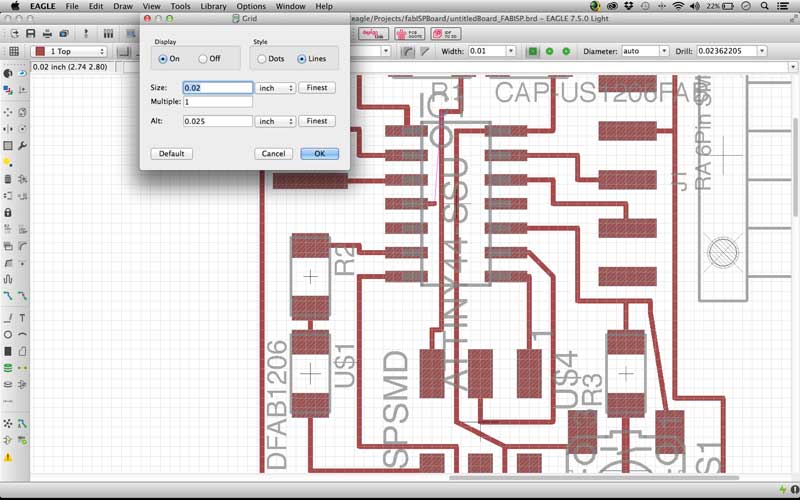This screenshot has width=800, height=500.
Task: Open the Draw menu
Action: (123, 6)
